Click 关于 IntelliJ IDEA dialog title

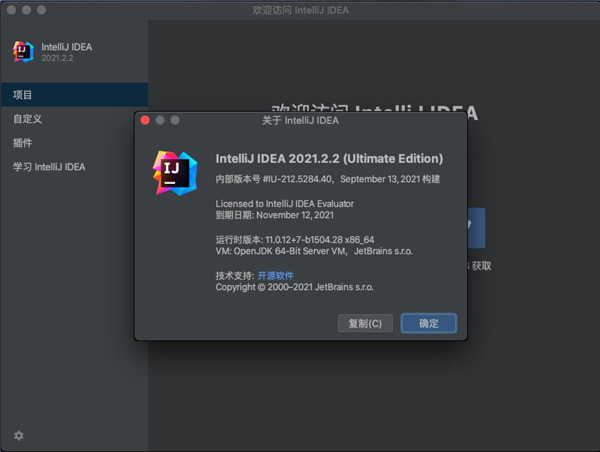point(300,121)
